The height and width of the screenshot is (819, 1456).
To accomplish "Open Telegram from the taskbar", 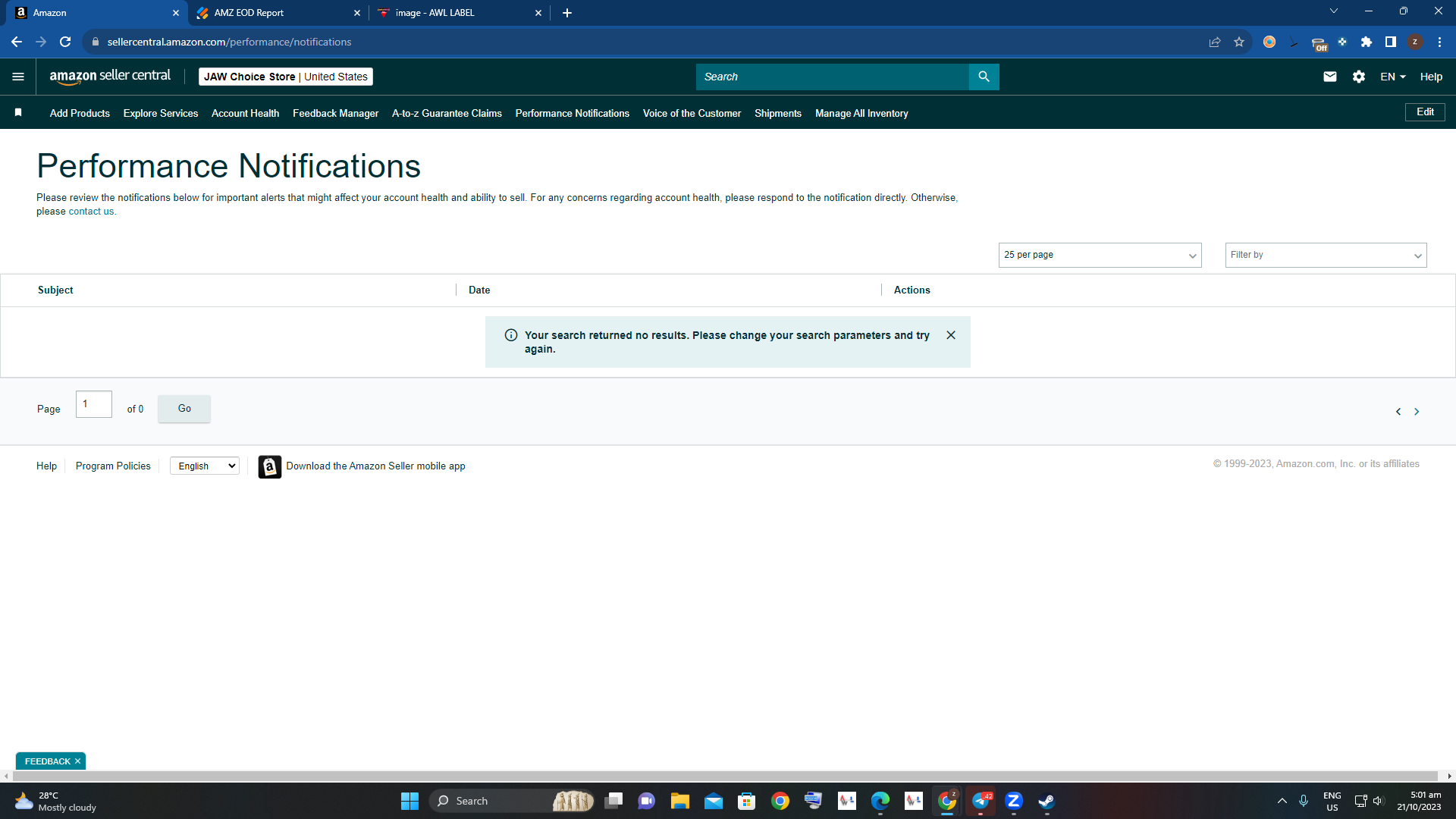I will [981, 801].
